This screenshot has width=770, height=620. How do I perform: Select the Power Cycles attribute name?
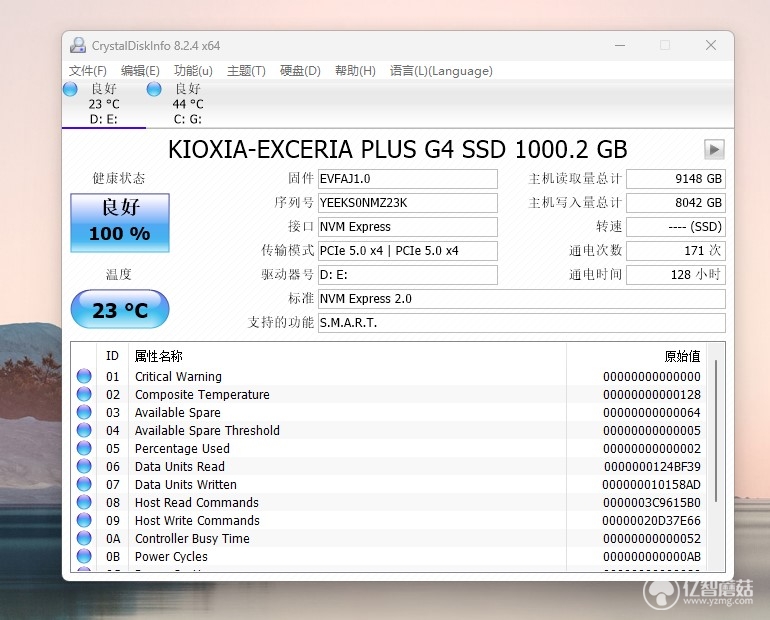(x=171, y=557)
